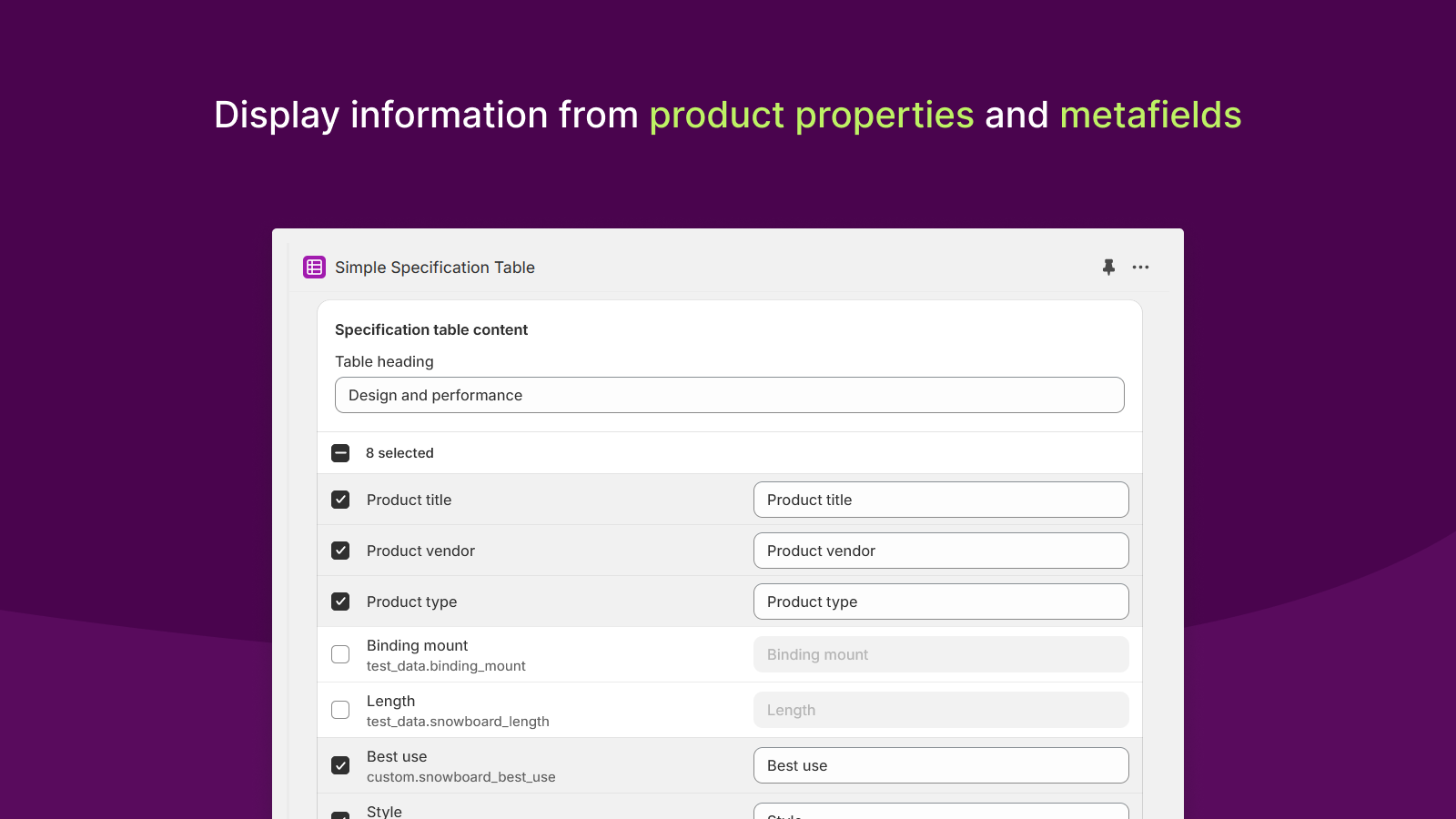Click the 'Table heading' label
Image resolution: width=1456 pixels, height=819 pixels.
384,361
